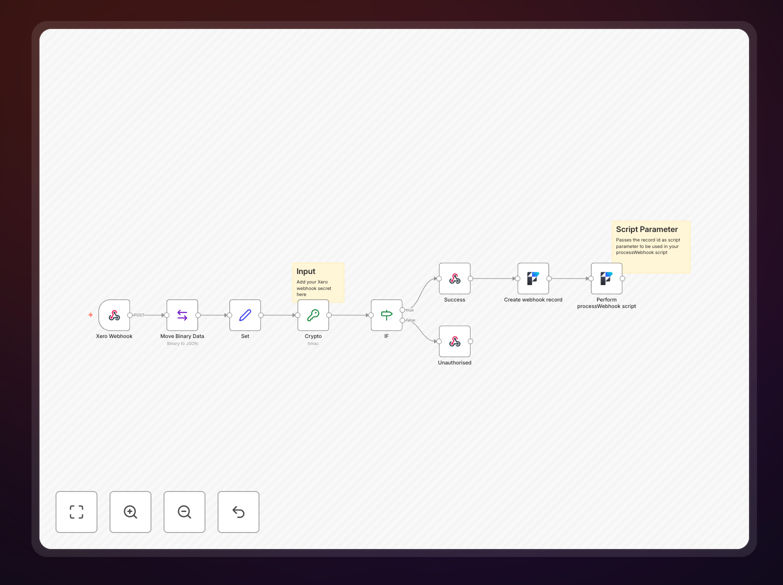
Task: Click the 'IF' node label
Action: [x=387, y=336]
